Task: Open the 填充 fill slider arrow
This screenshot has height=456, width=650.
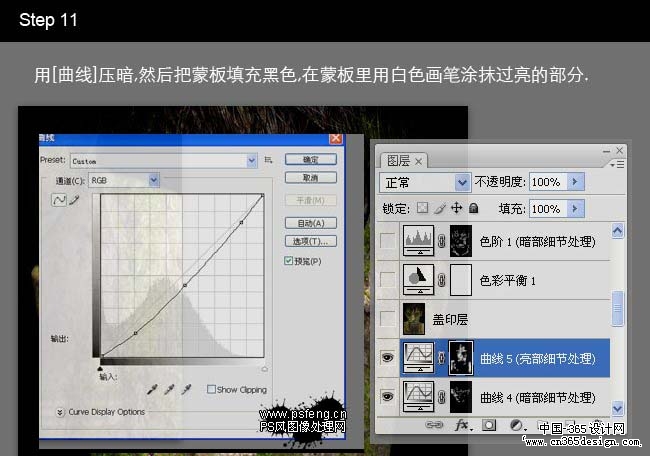Action: click(x=575, y=209)
